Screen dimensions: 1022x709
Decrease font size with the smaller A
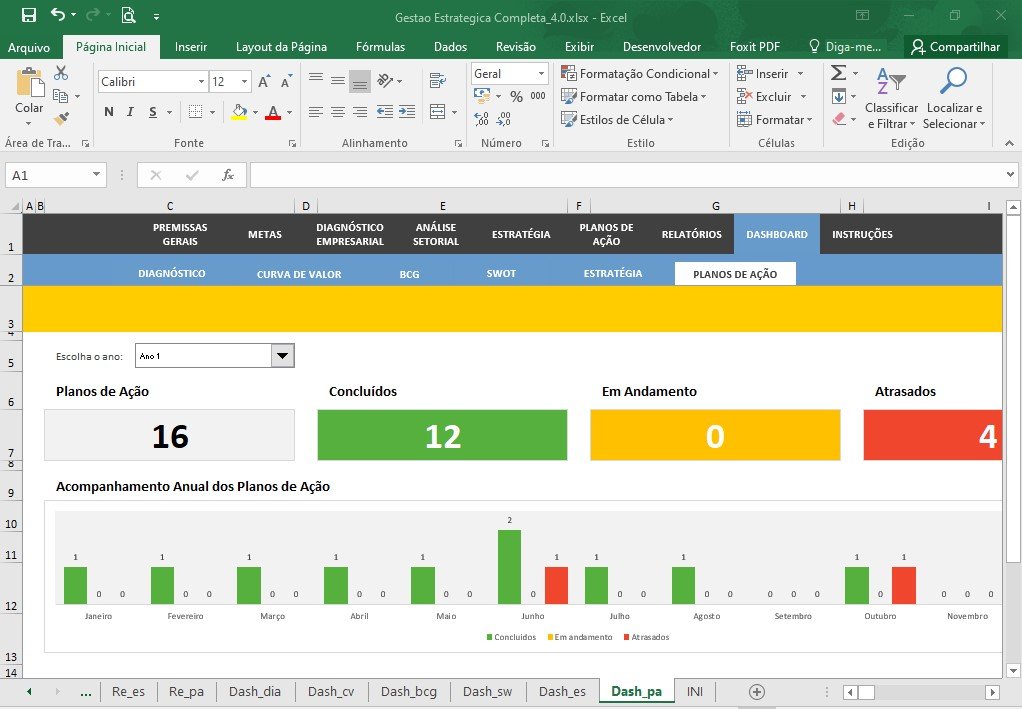286,81
